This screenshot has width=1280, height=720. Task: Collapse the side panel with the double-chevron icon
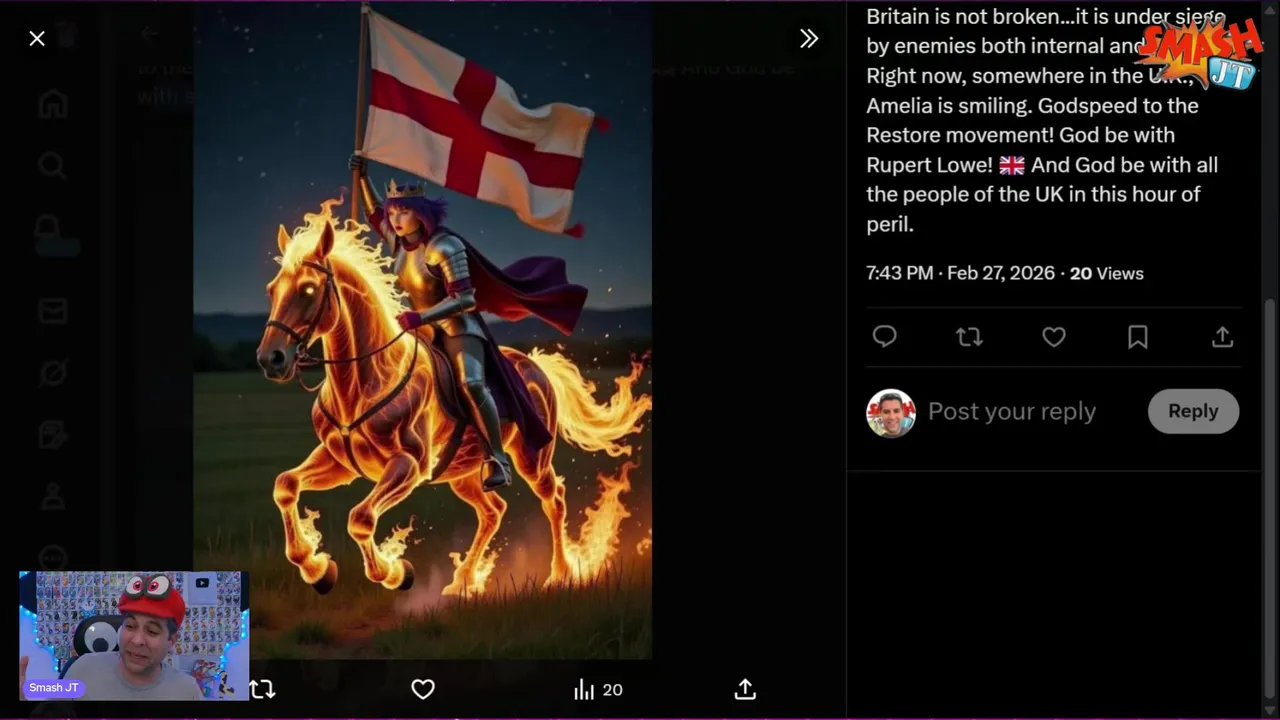click(x=809, y=39)
